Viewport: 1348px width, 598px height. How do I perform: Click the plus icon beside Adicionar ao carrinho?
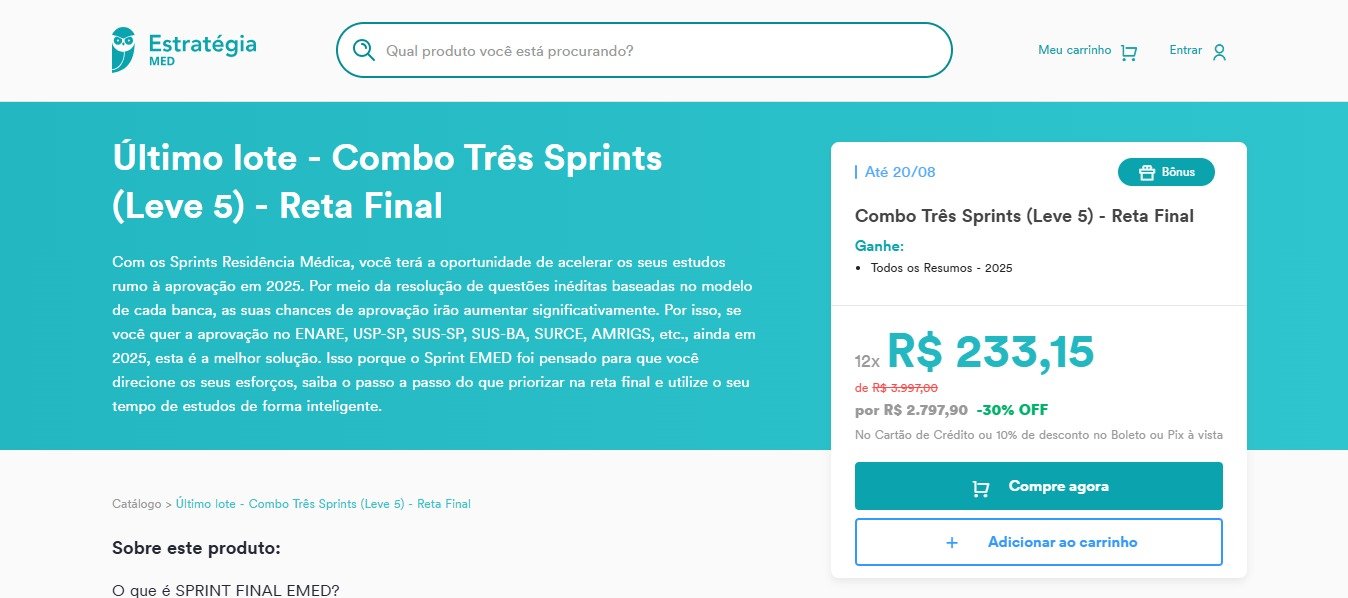tap(951, 542)
